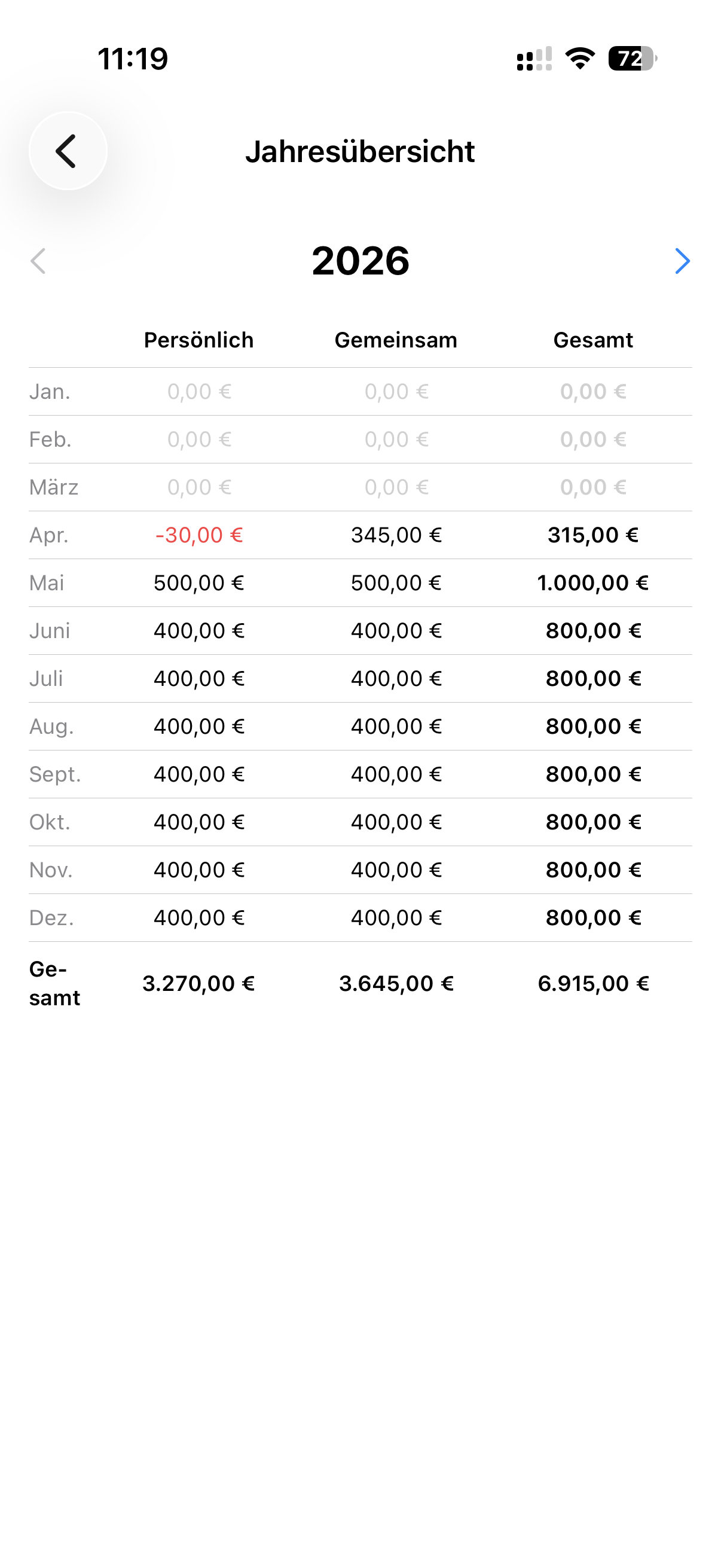
Task: Tap the Wi-Fi status icon
Action: click(580, 59)
